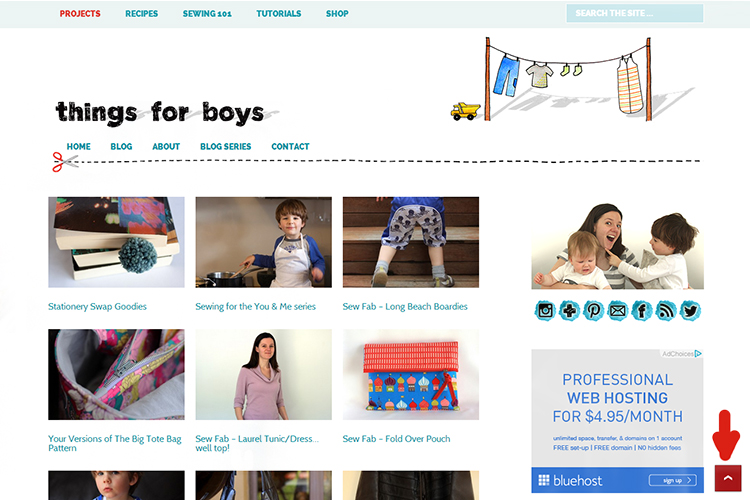Open the Twitter bird icon
Screen dimensions: 750x500
coord(690,311)
